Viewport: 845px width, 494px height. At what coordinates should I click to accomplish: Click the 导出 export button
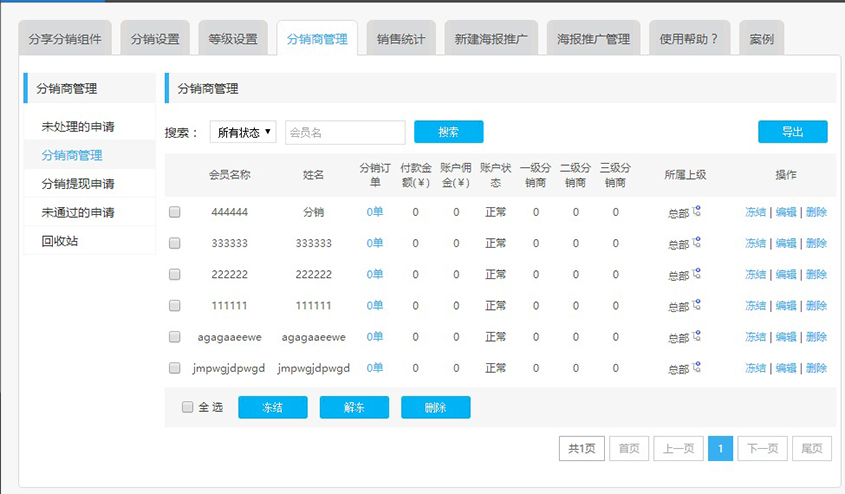coord(792,132)
